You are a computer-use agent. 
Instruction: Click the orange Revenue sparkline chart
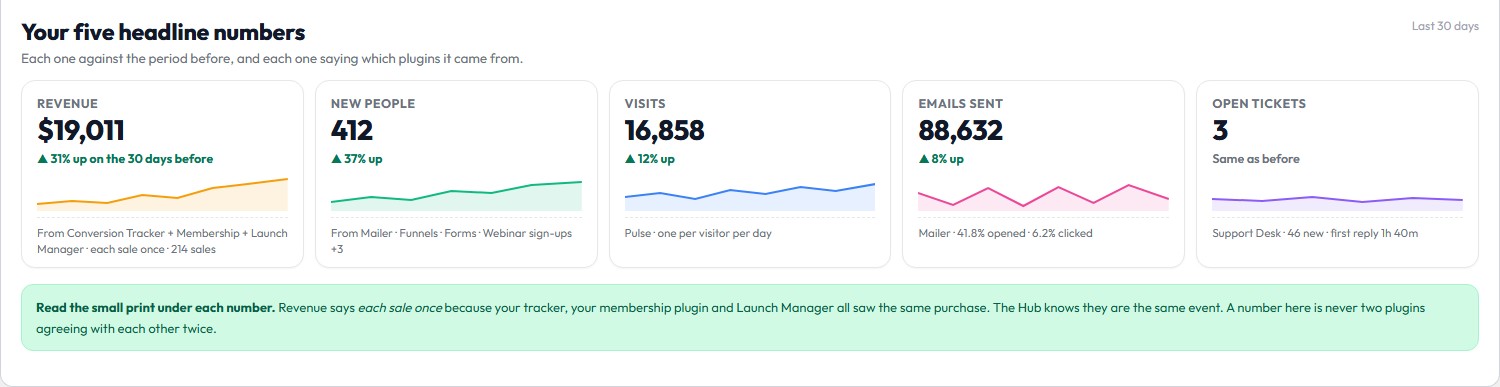click(162, 194)
